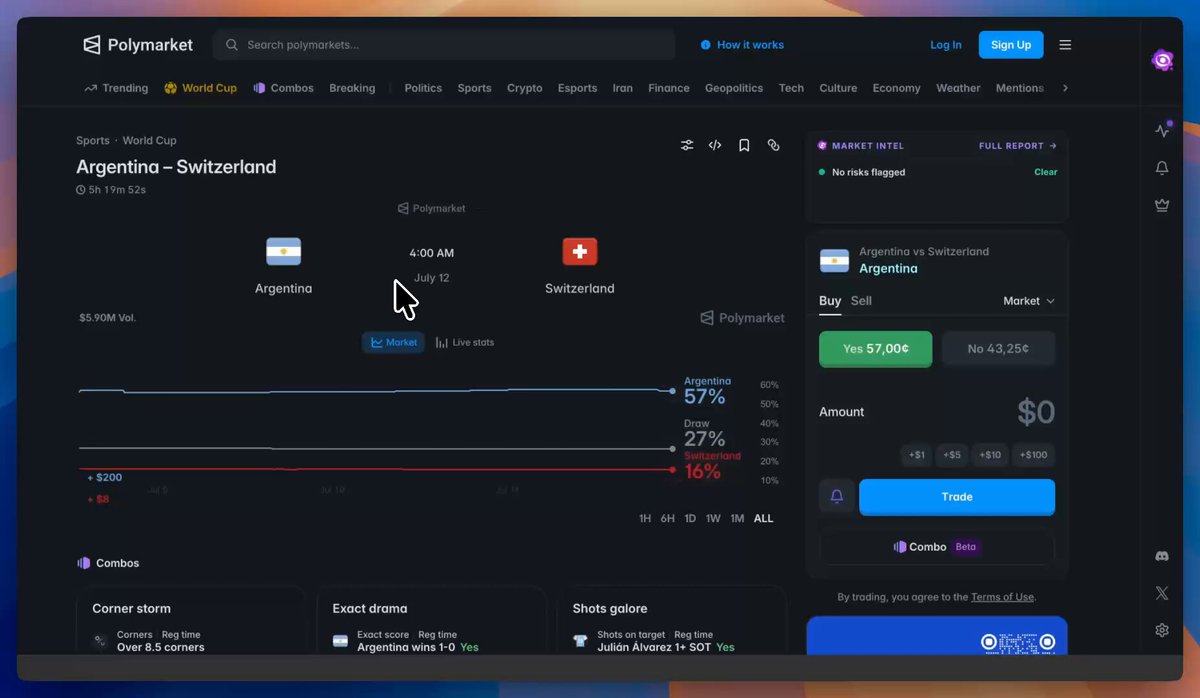Screen dimensions: 1200x698
Task: Open the hamburger menu beside Sign Up
Action: click(1065, 45)
